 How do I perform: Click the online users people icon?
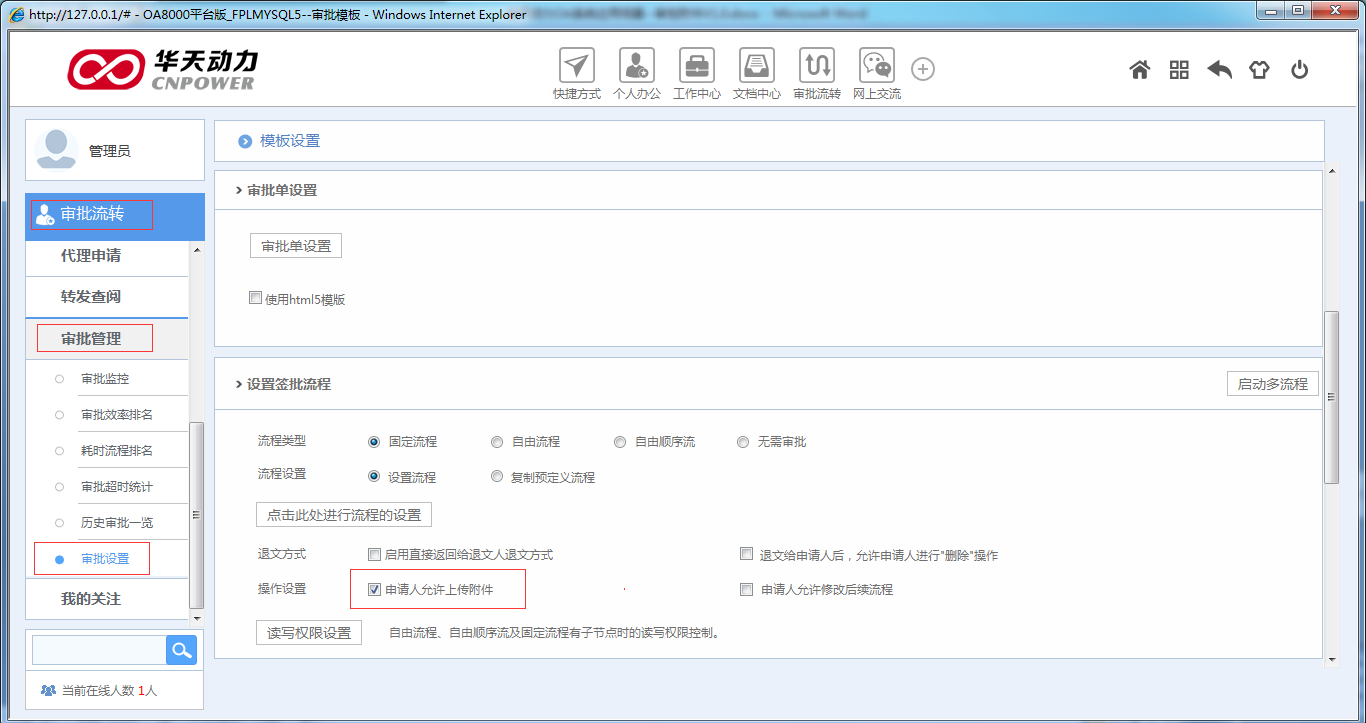[48, 690]
